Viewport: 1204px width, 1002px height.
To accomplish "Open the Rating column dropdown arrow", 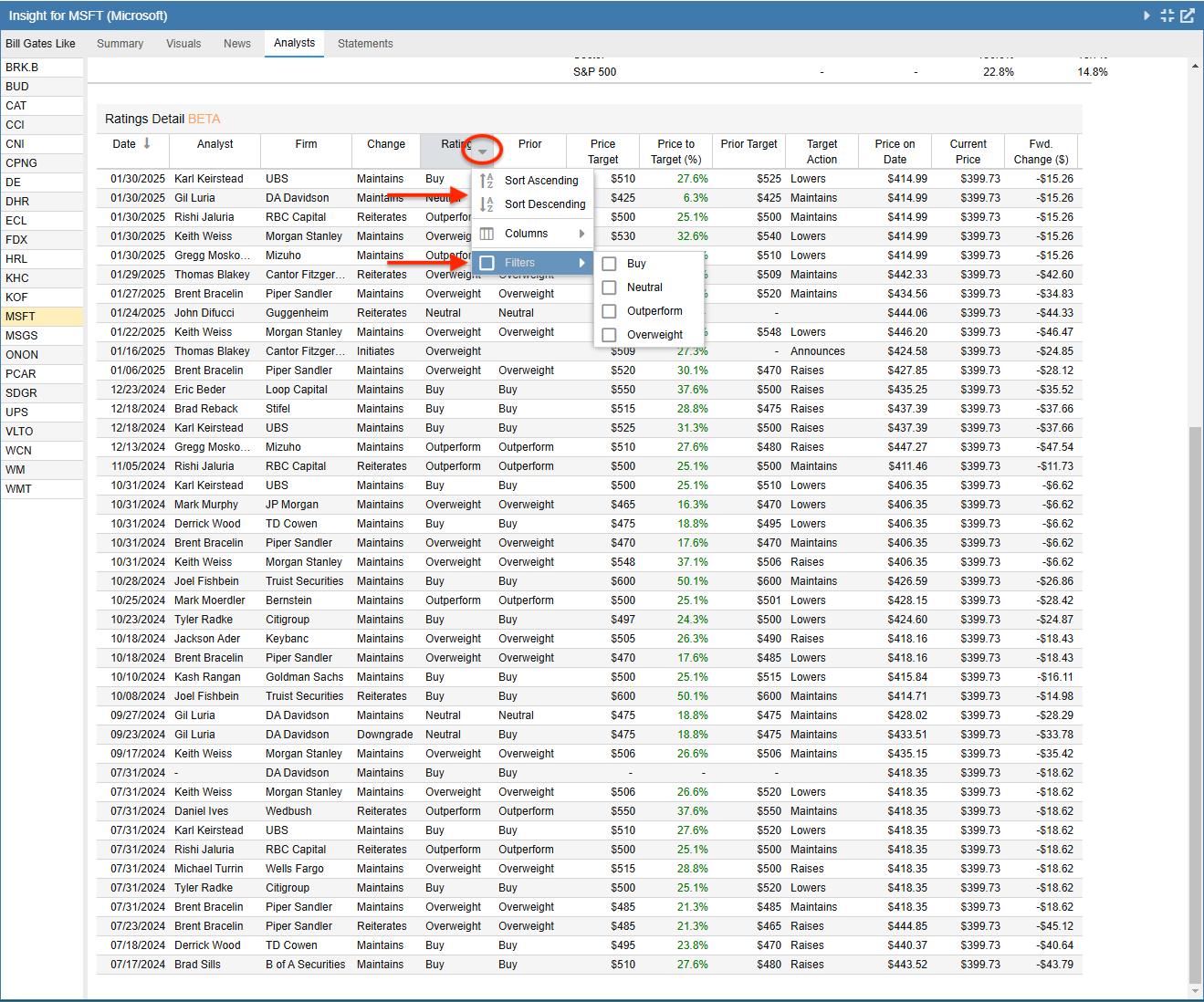I will click(482, 151).
